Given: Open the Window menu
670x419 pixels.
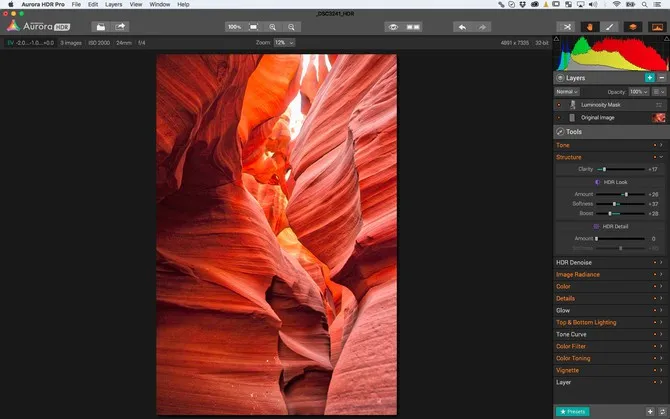Looking at the screenshot, I should [159, 5].
